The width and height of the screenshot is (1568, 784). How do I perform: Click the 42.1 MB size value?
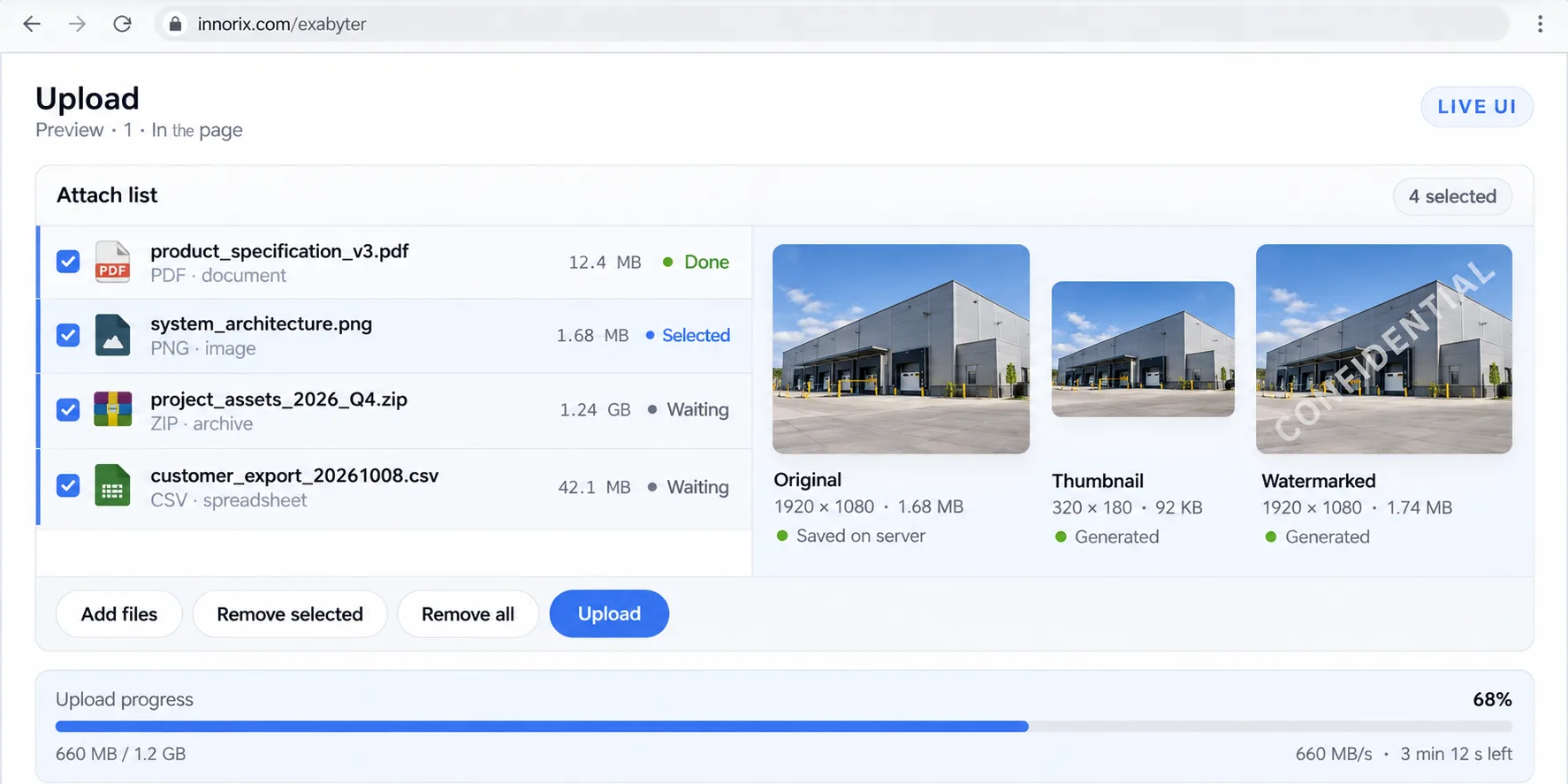pos(594,487)
